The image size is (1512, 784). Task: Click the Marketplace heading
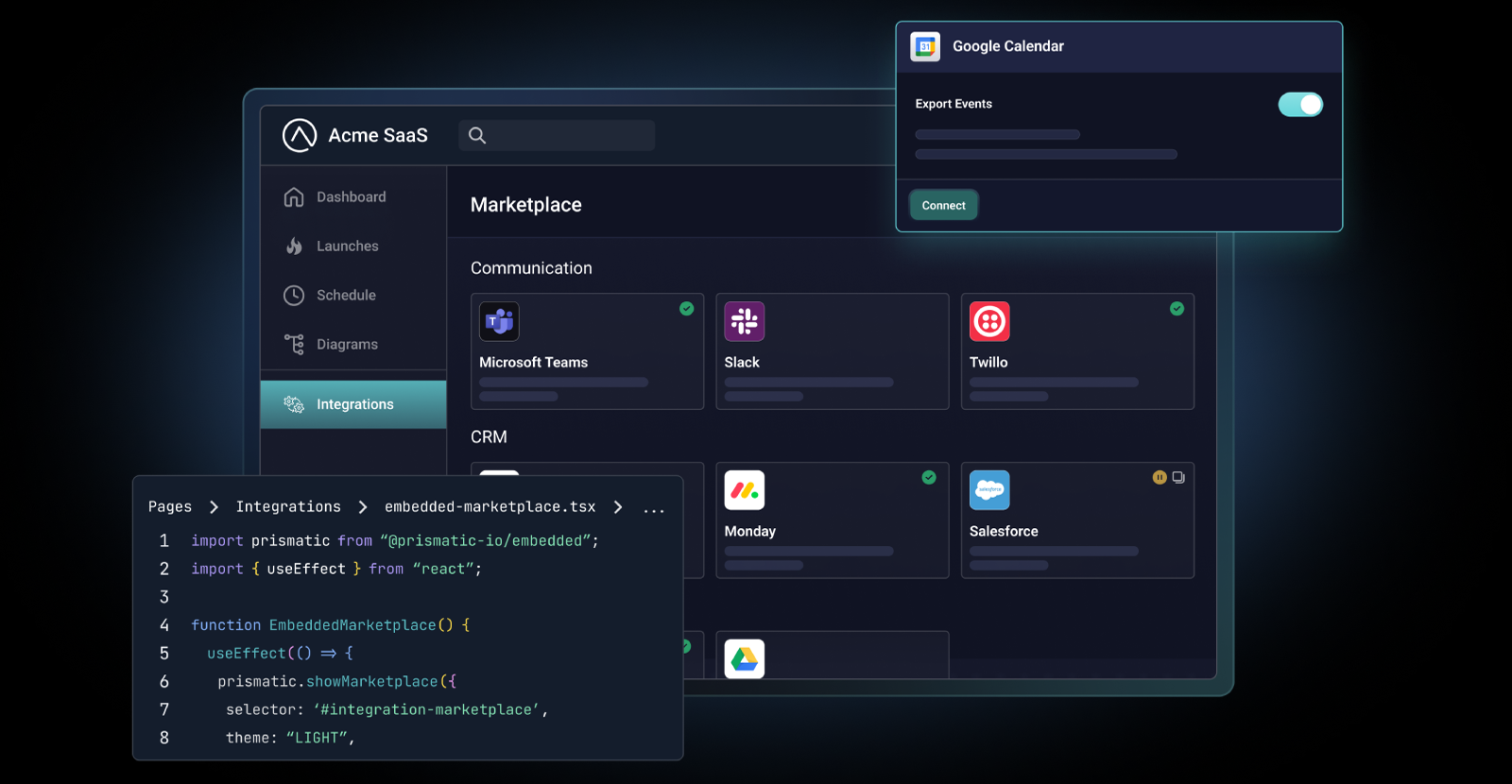pos(526,205)
